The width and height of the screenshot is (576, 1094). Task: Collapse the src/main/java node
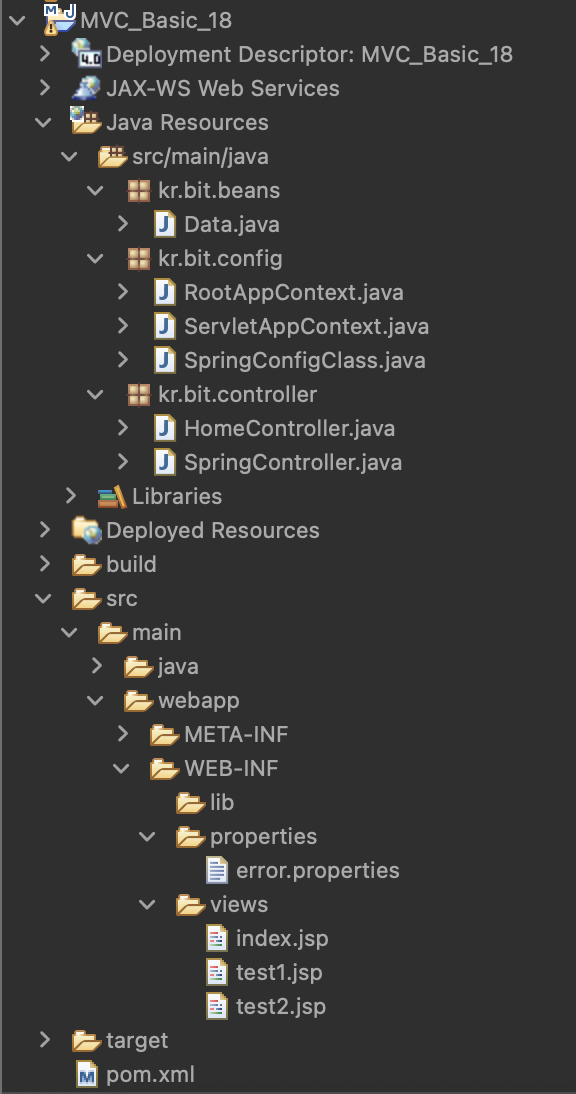(69, 156)
